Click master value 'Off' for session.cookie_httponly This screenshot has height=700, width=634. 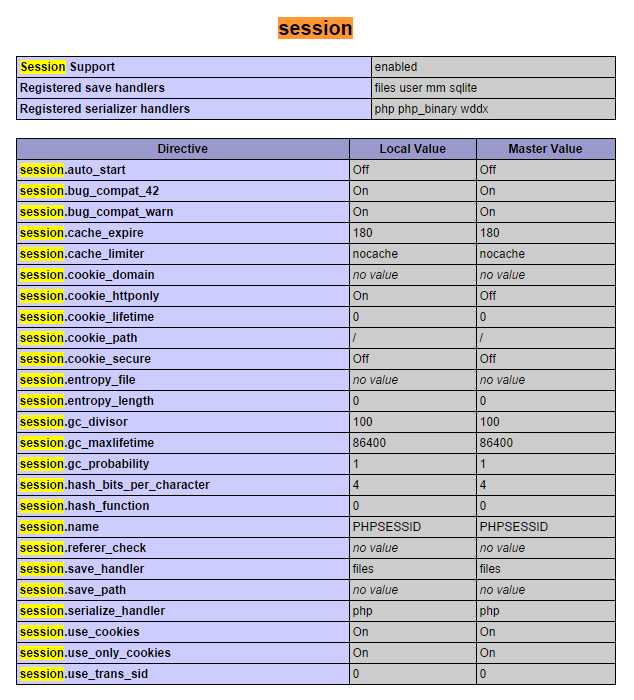[x=488, y=296]
